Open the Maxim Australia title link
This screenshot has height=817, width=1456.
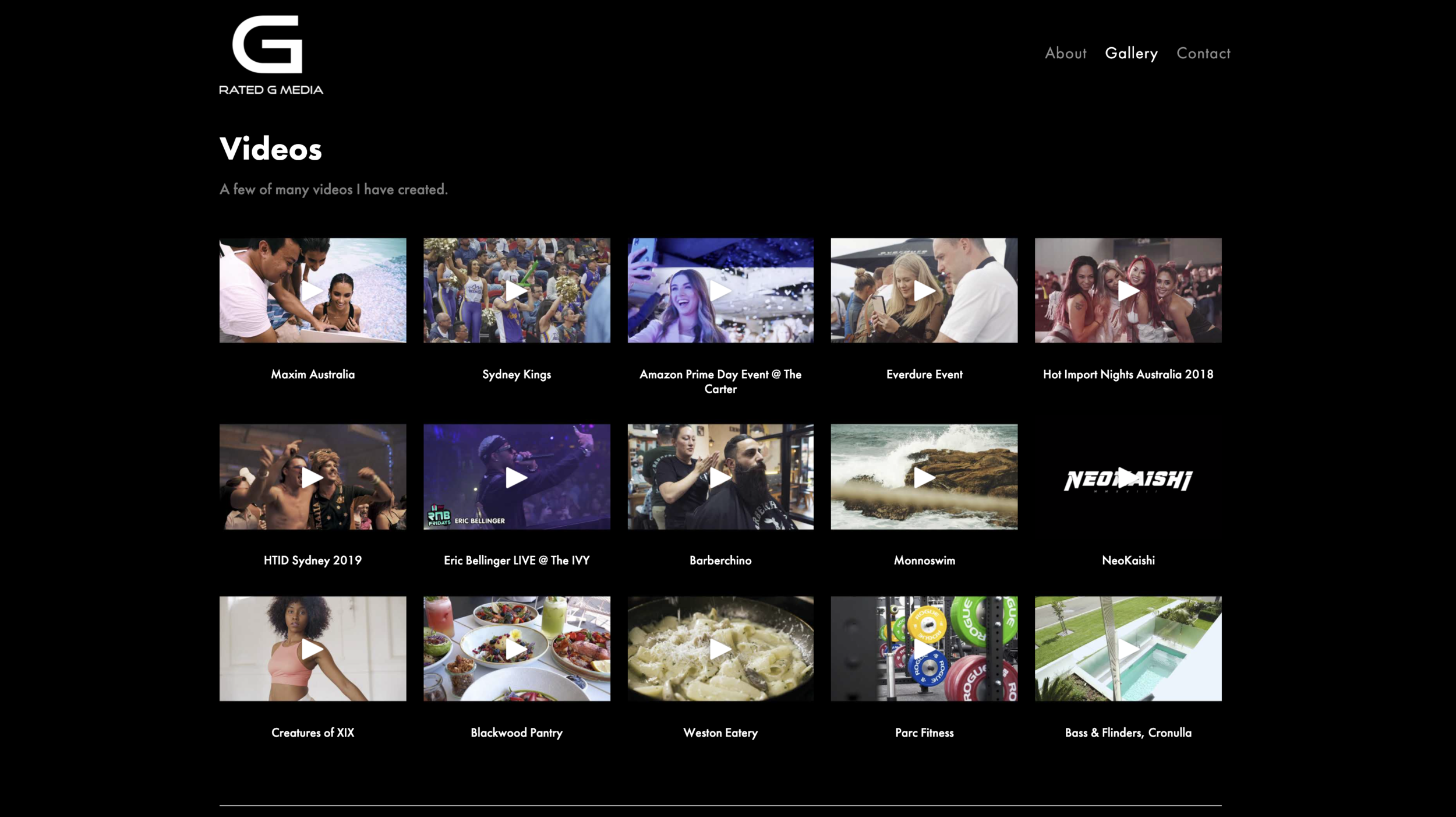coord(313,374)
